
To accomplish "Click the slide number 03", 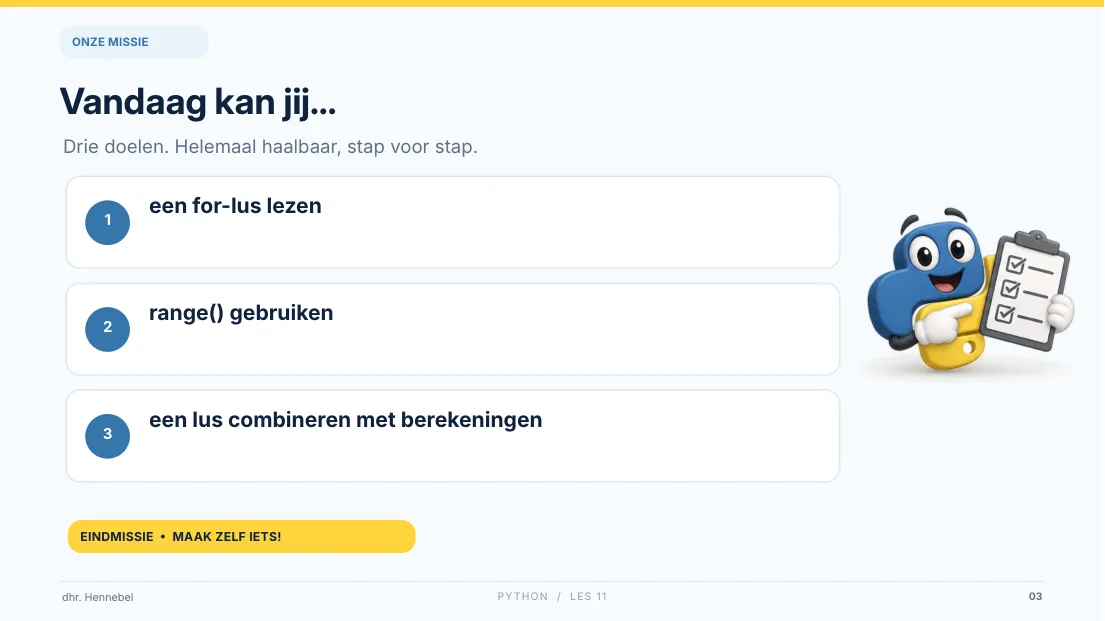I will coord(1035,596).
